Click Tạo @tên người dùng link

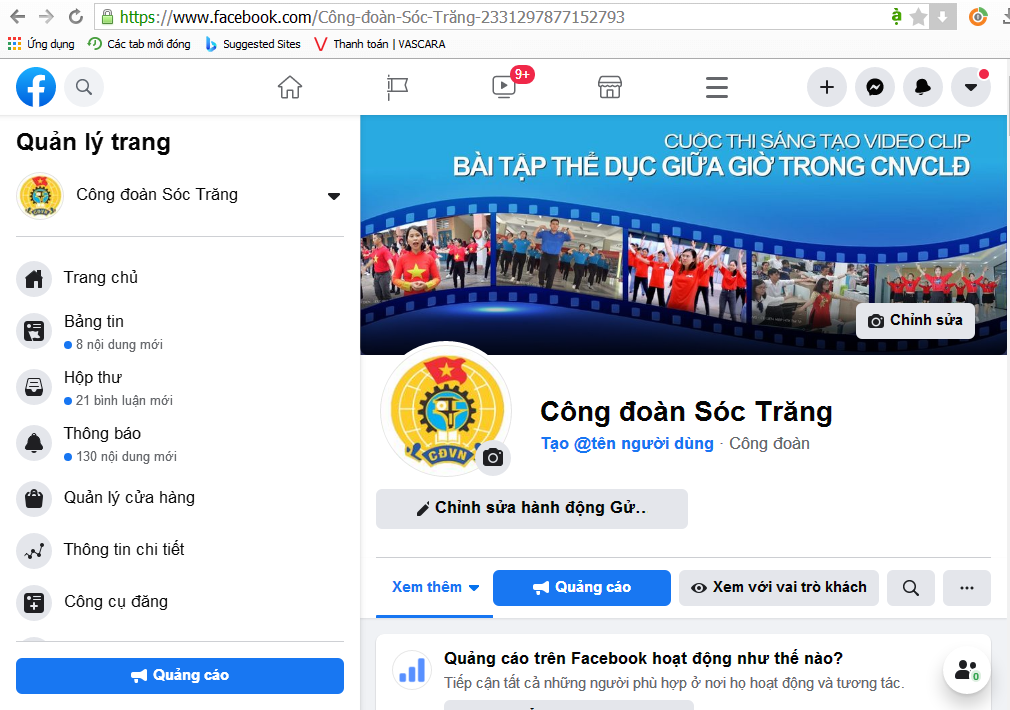(x=627, y=444)
